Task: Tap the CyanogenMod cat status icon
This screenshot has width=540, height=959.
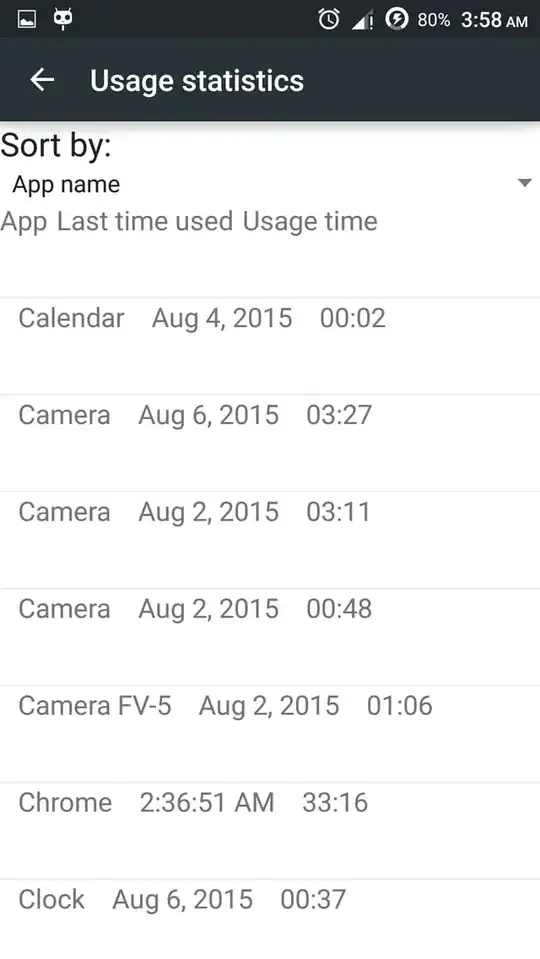Action: pyautogui.click(x=63, y=19)
